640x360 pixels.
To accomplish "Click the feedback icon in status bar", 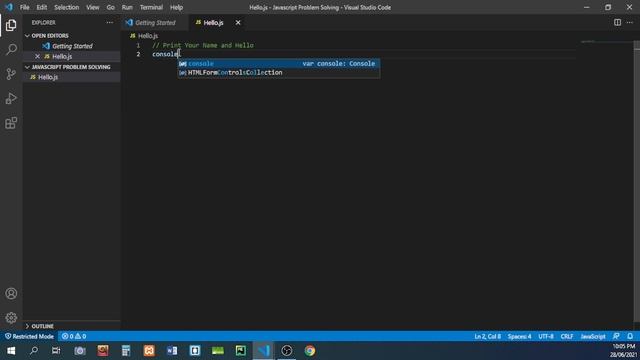I will tap(616, 336).
